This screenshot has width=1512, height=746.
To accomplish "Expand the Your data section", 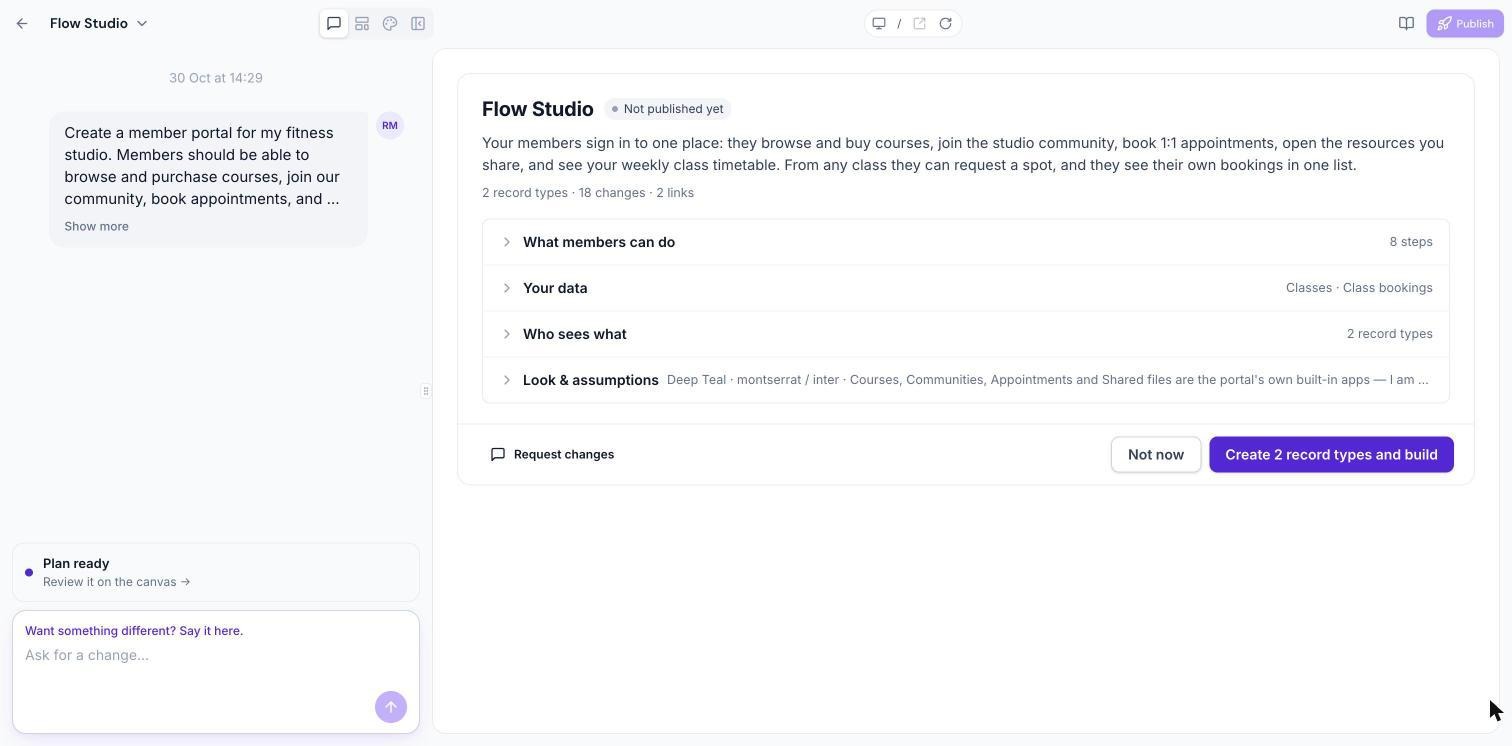I will tap(966, 288).
